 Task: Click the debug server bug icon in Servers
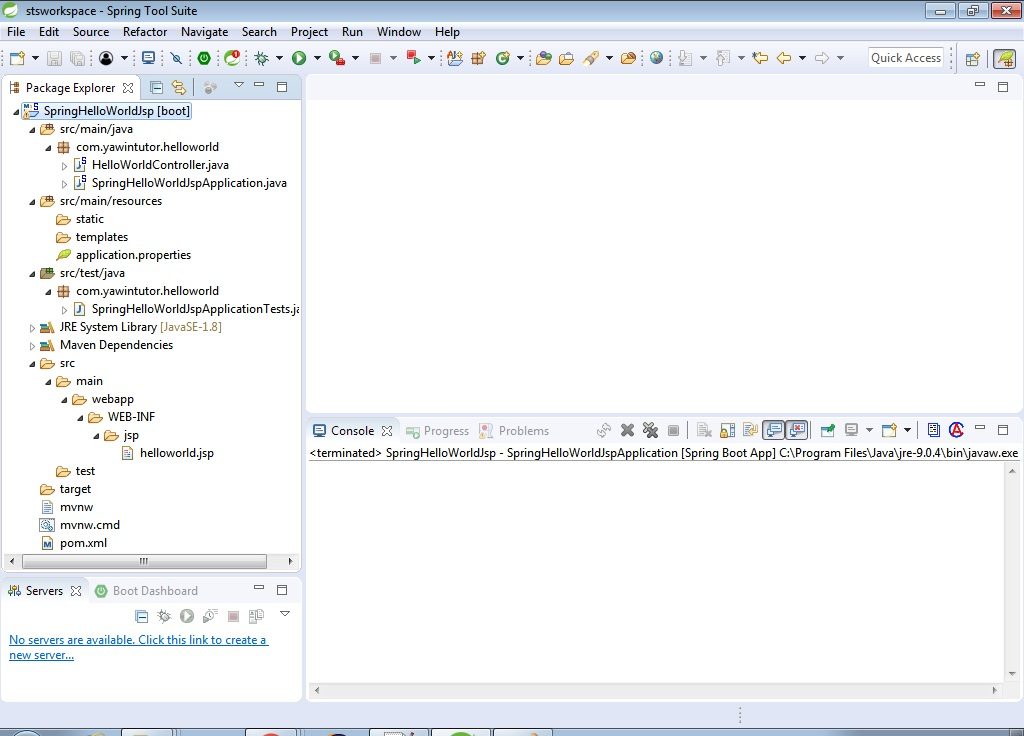(x=164, y=616)
